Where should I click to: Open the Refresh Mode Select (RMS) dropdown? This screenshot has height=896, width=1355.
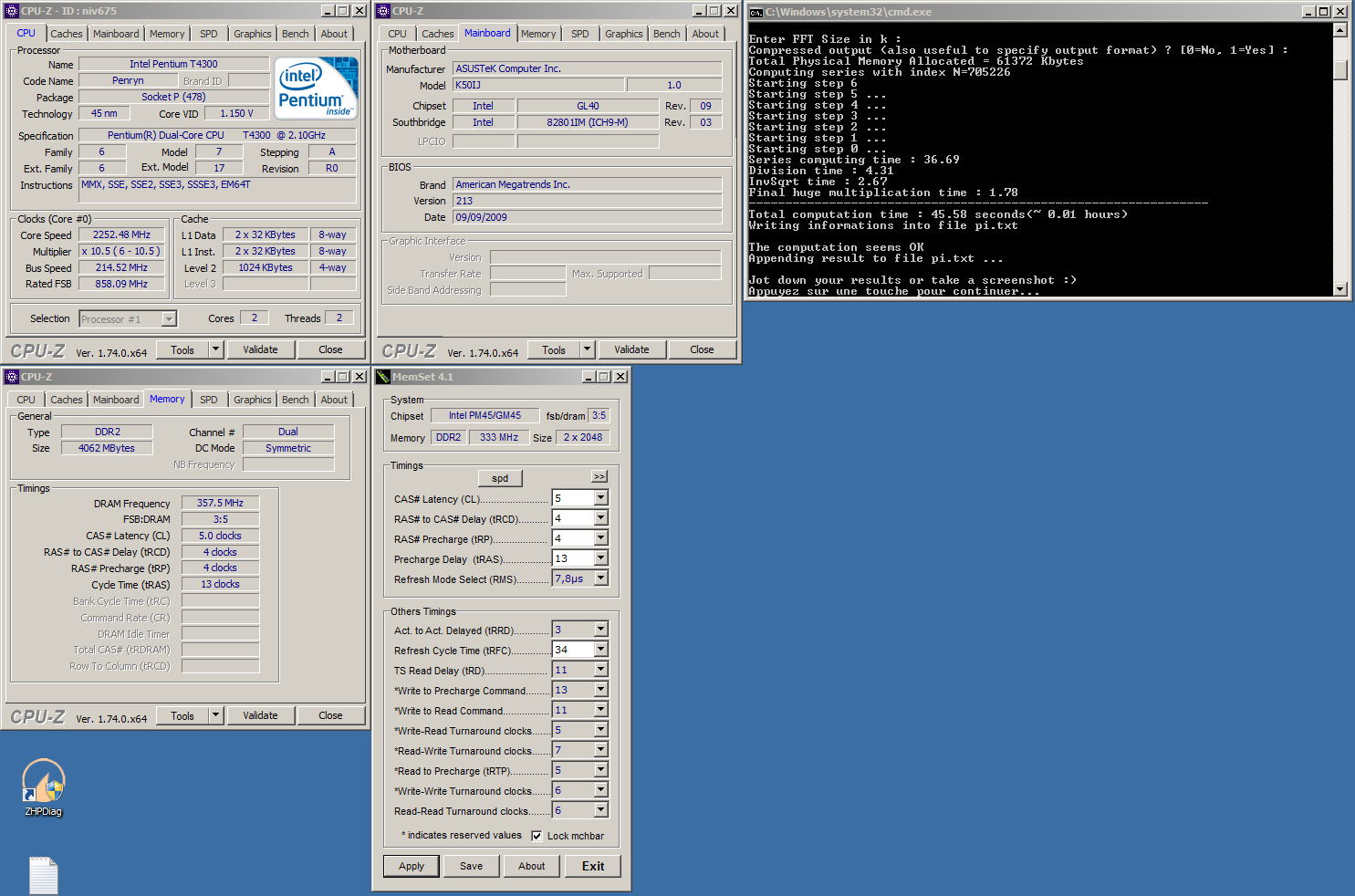click(x=600, y=578)
